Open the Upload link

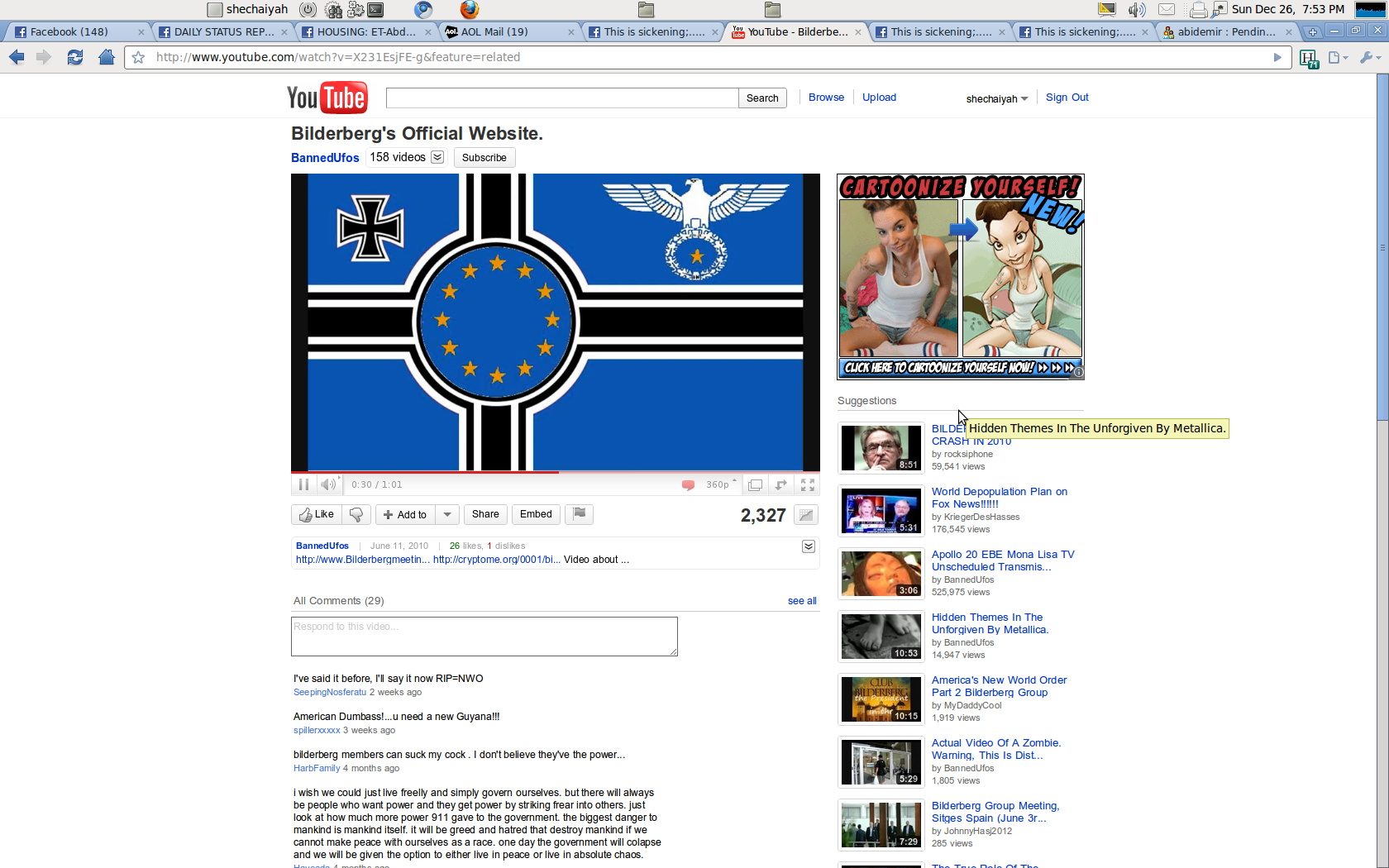pyautogui.click(x=879, y=97)
